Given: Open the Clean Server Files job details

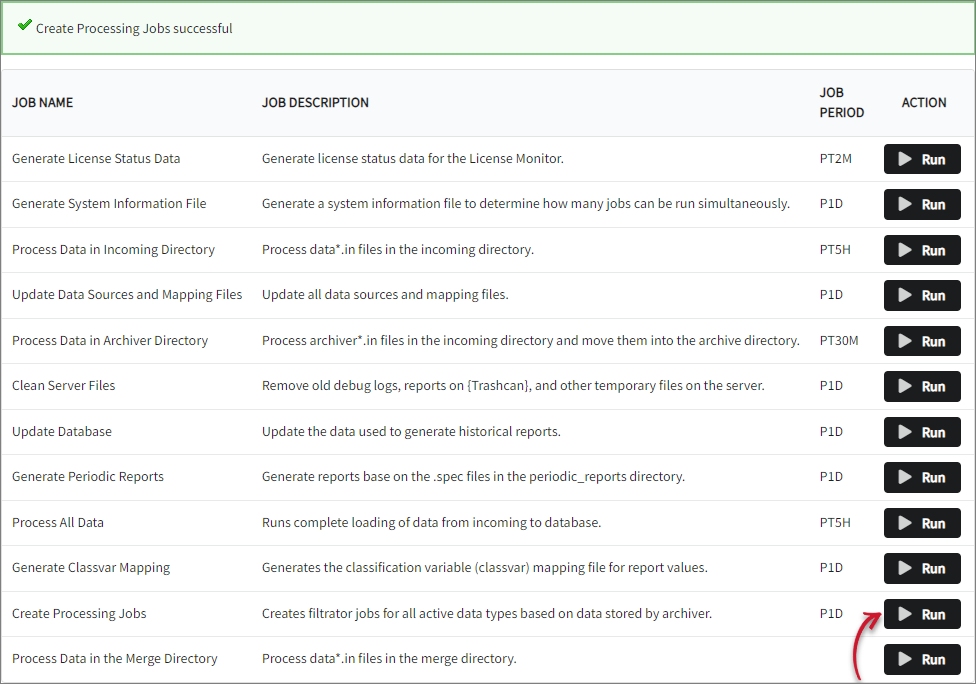Looking at the screenshot, I should (63, 385).
